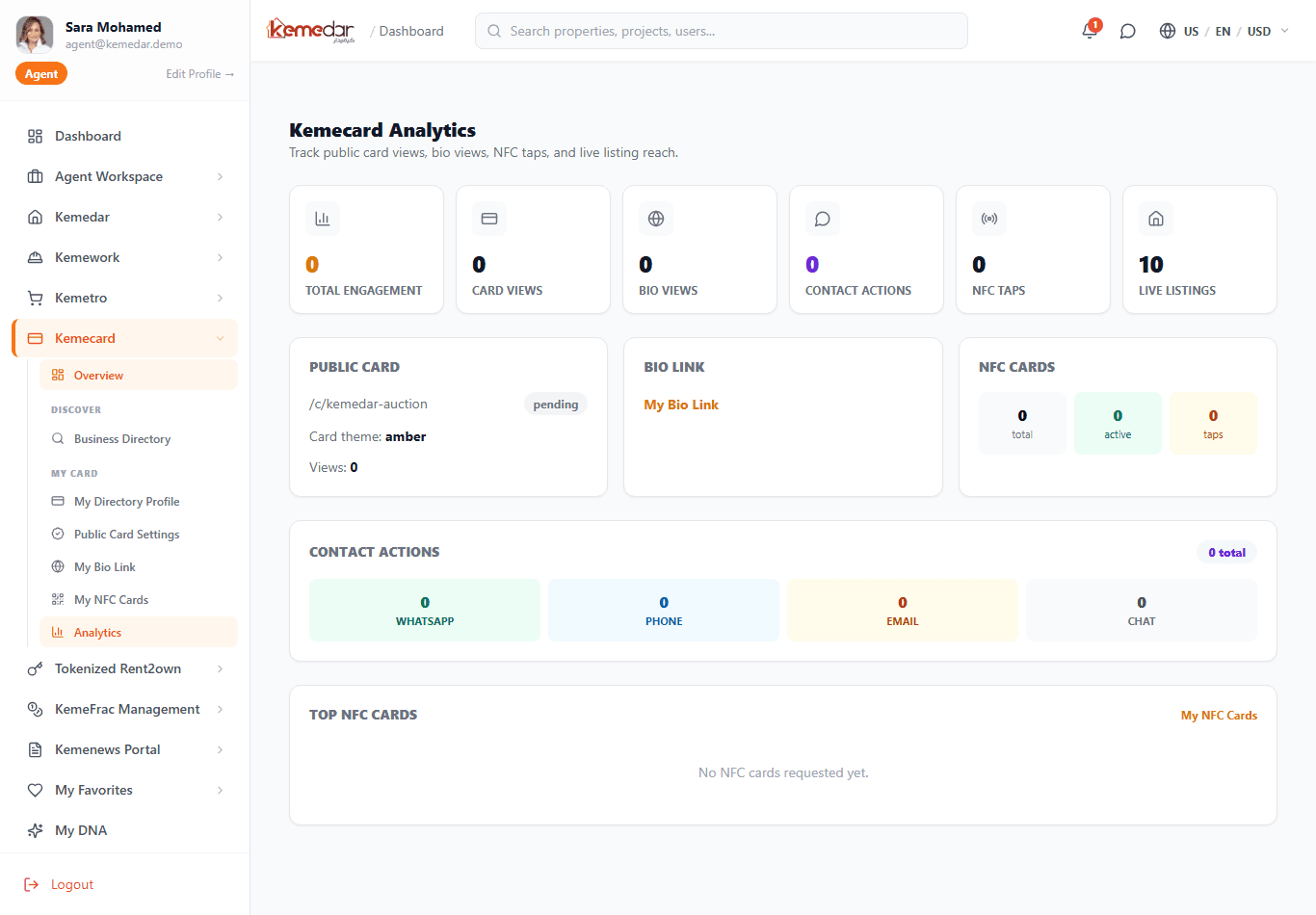Open Business Directory in sidebar

(x=139, y=439)
